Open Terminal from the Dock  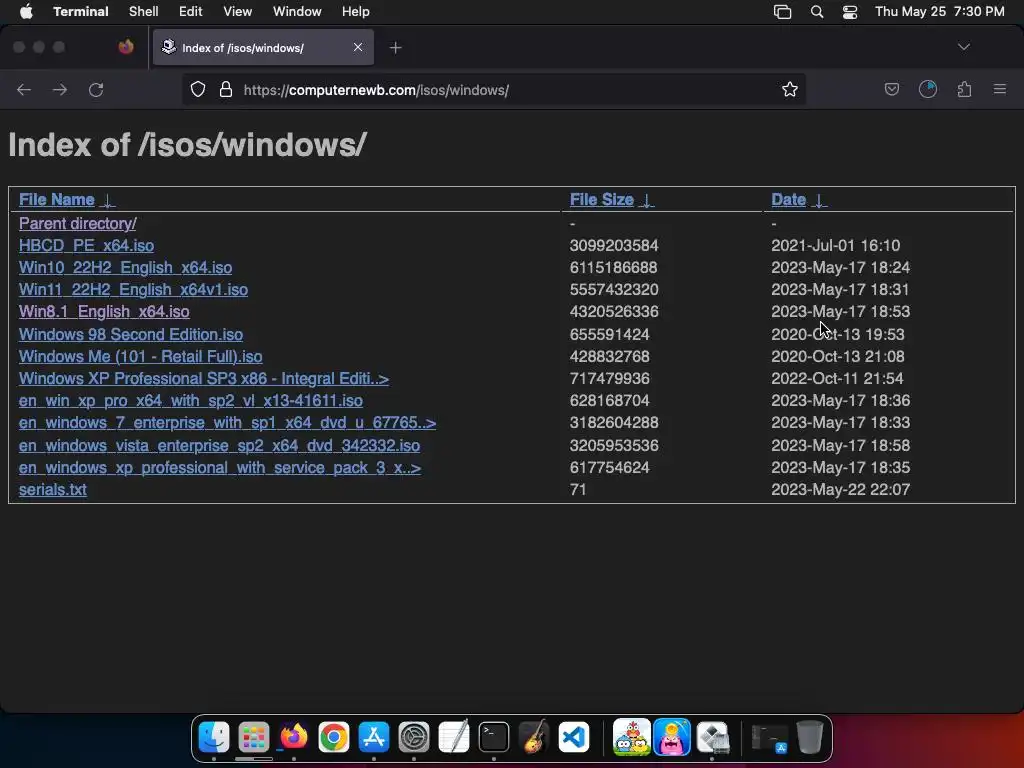[494, 737]
